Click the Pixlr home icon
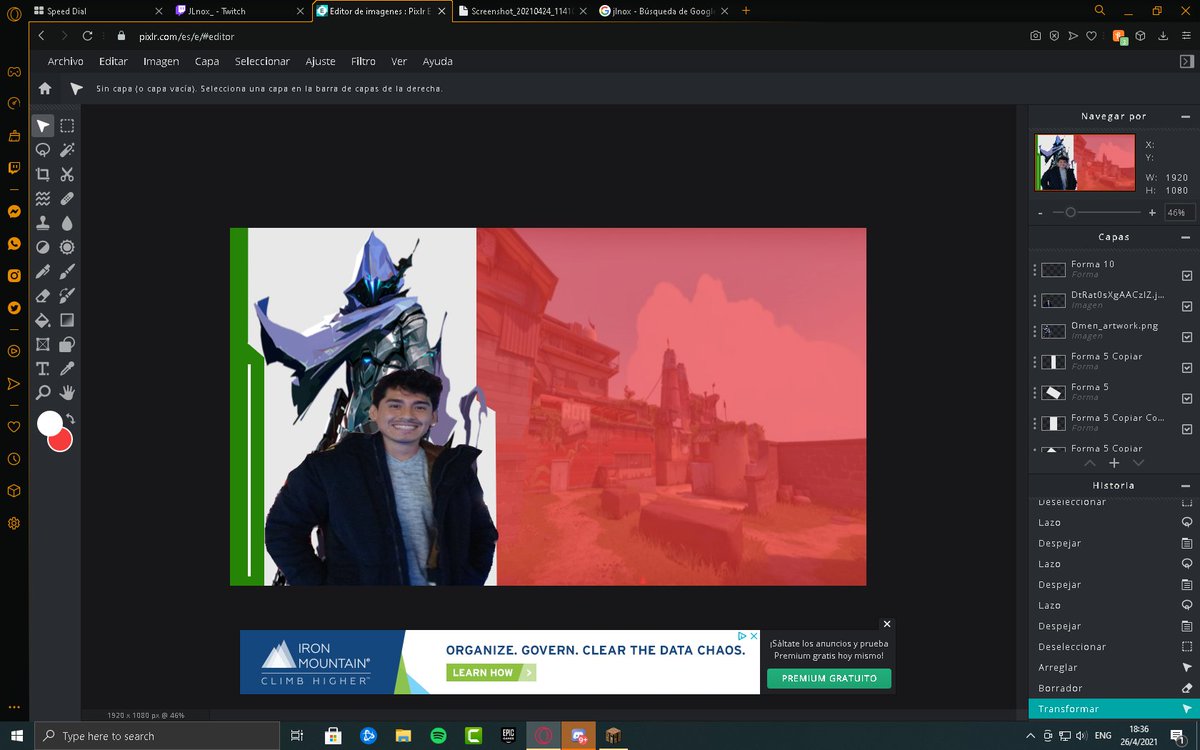 pyautogui.click(x=45, y=88)
